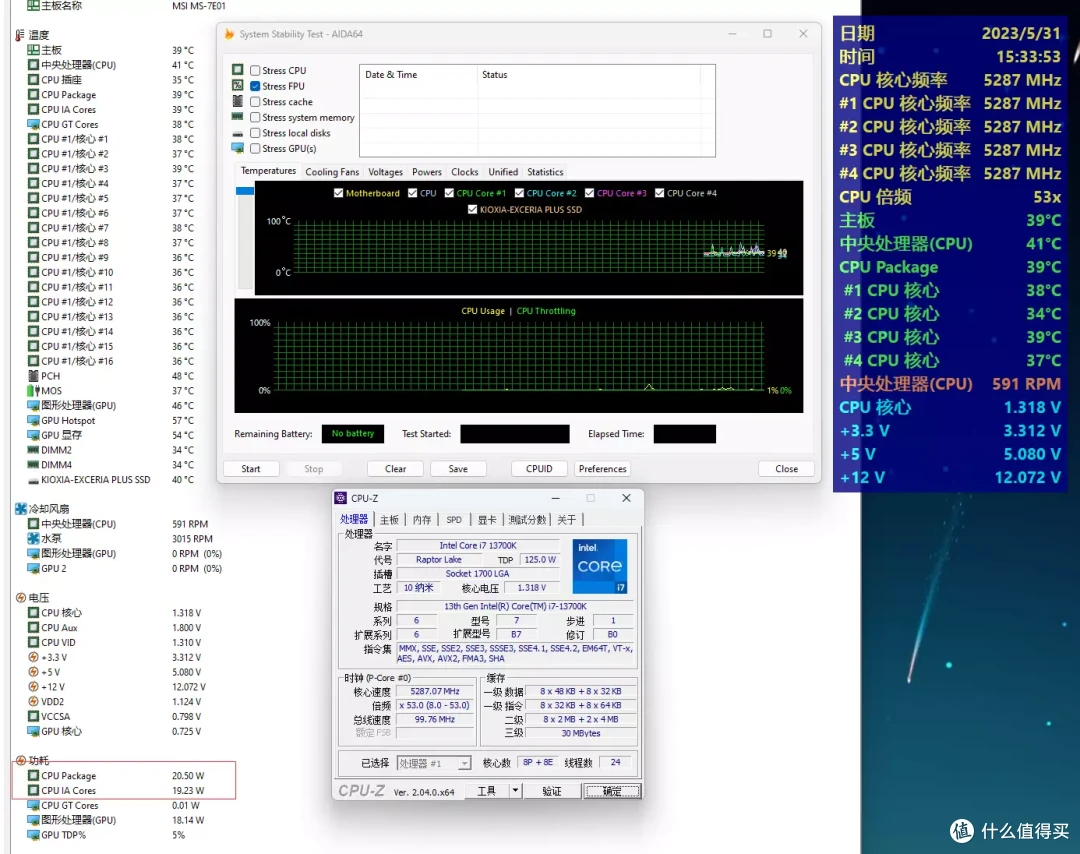Collapse the 功耗 group
1080x854 pixels.
pyautogui.click(x=21, y=760)
